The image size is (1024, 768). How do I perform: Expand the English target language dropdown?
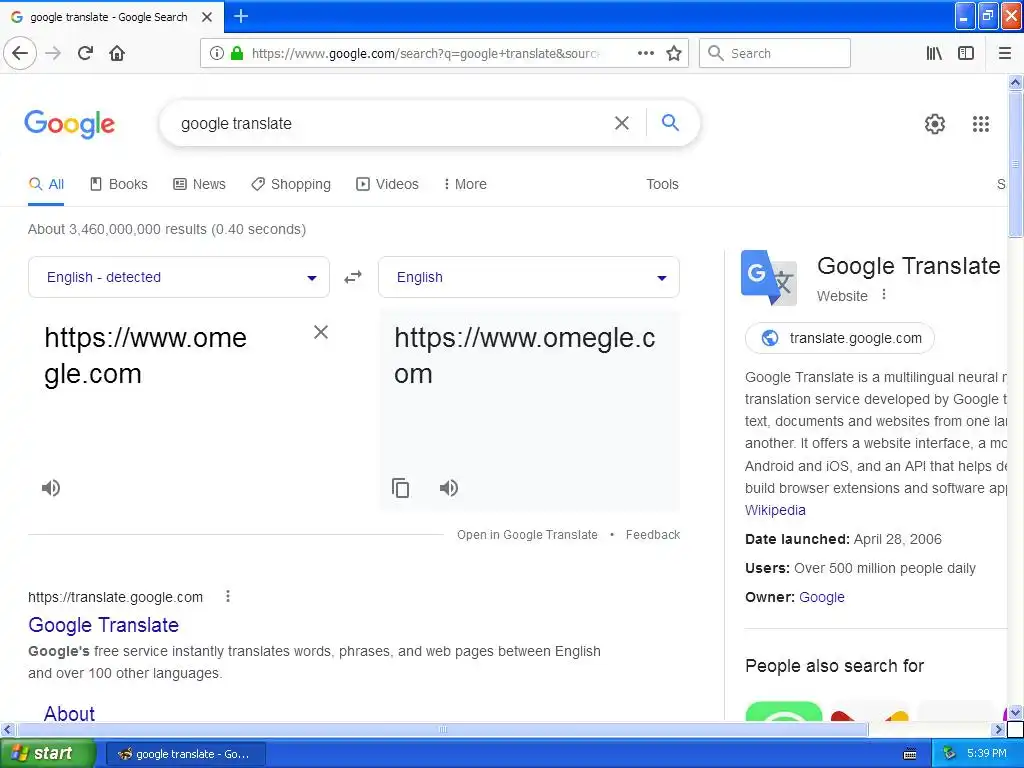528,277
